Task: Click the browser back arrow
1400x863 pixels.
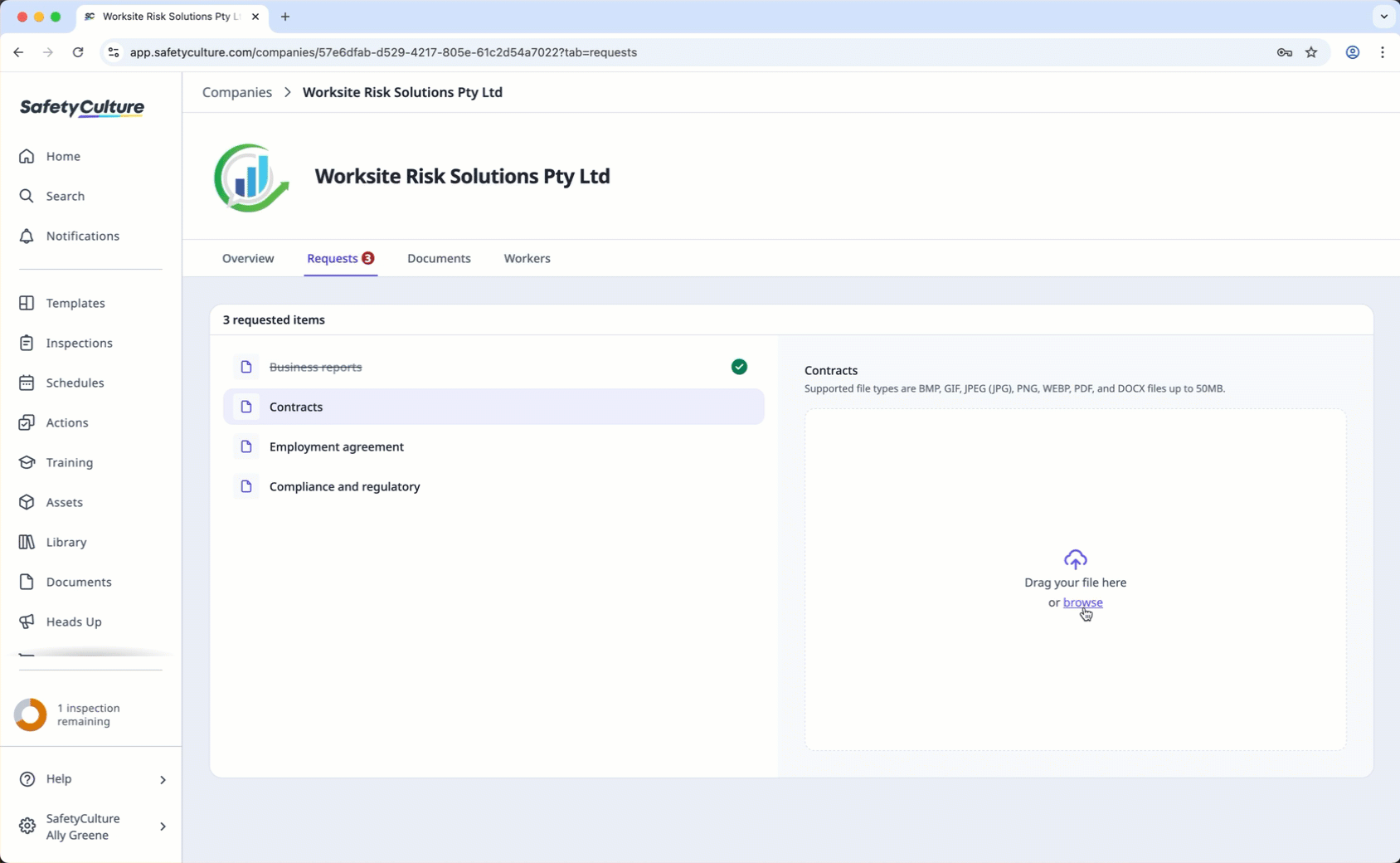Action: click(18, 52)
